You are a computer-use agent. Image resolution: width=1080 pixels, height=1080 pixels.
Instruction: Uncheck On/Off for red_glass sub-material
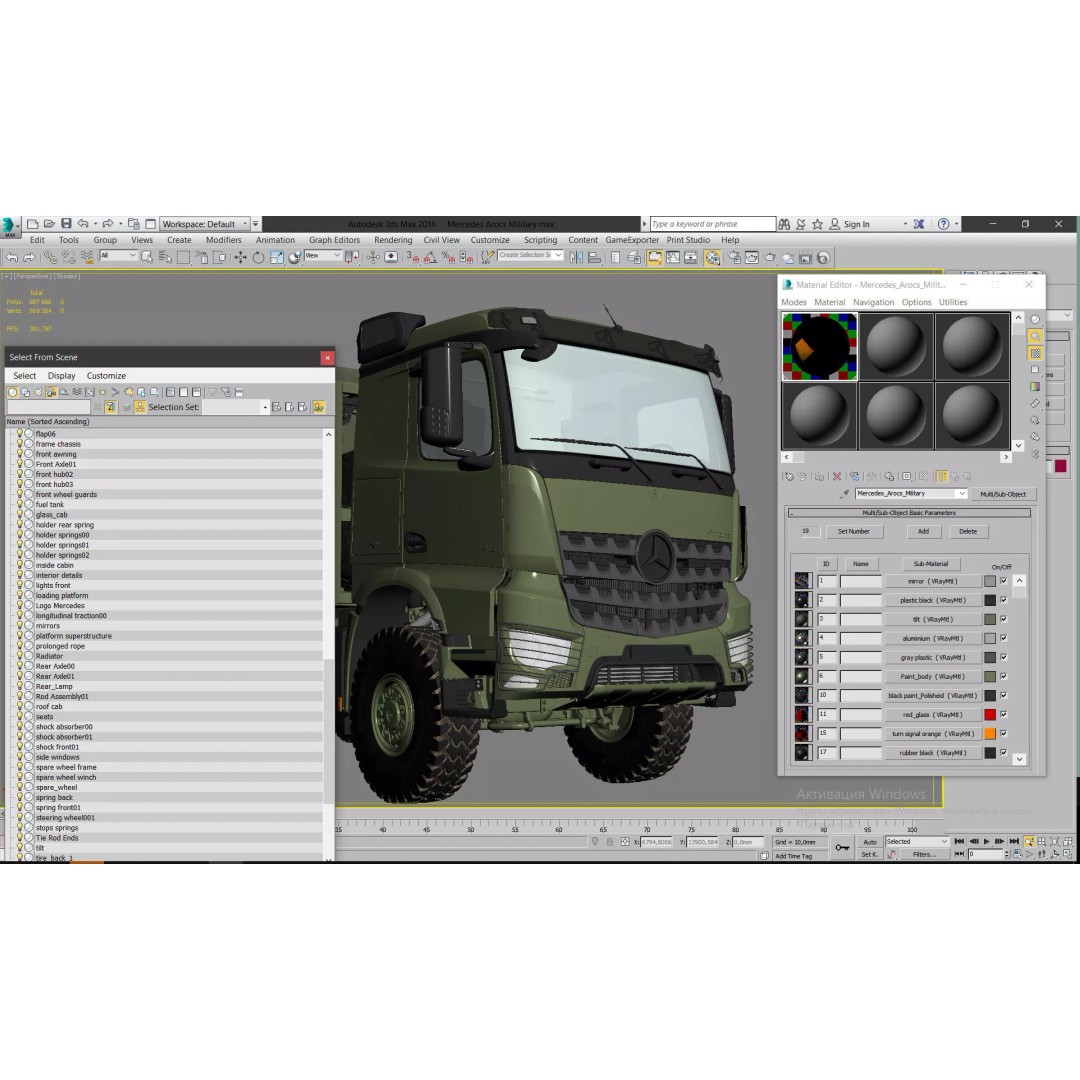(1004, 714)
